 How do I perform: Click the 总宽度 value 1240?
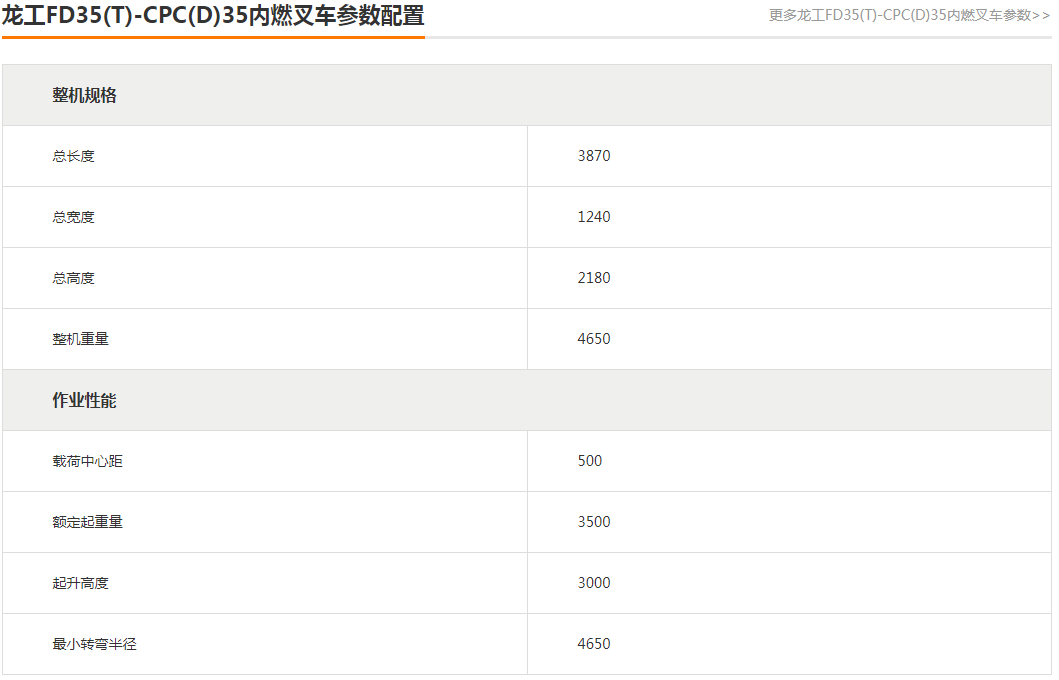[x=594, y=217]
